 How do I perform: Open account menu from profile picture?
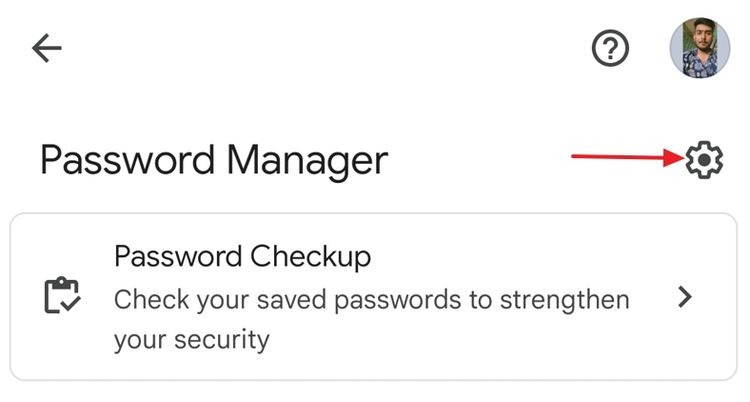pos(700,47)
